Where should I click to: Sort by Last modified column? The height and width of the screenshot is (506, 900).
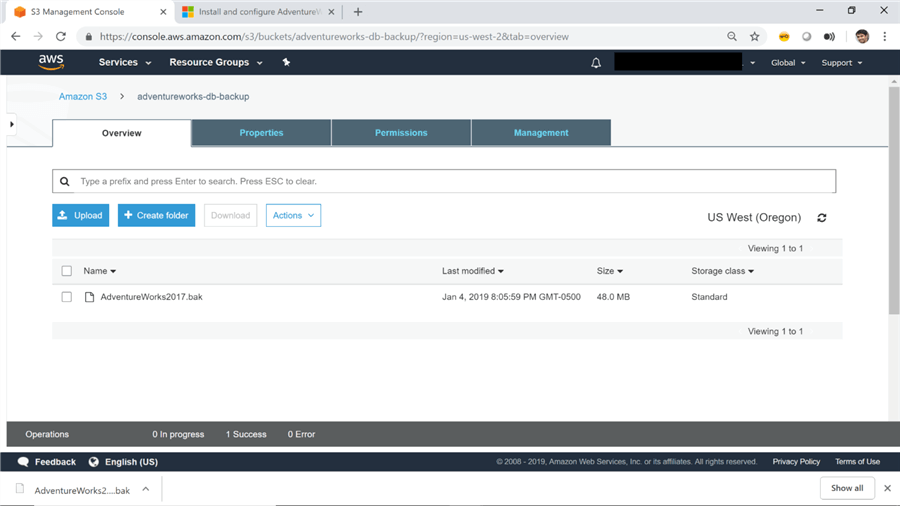coord(472,271)
